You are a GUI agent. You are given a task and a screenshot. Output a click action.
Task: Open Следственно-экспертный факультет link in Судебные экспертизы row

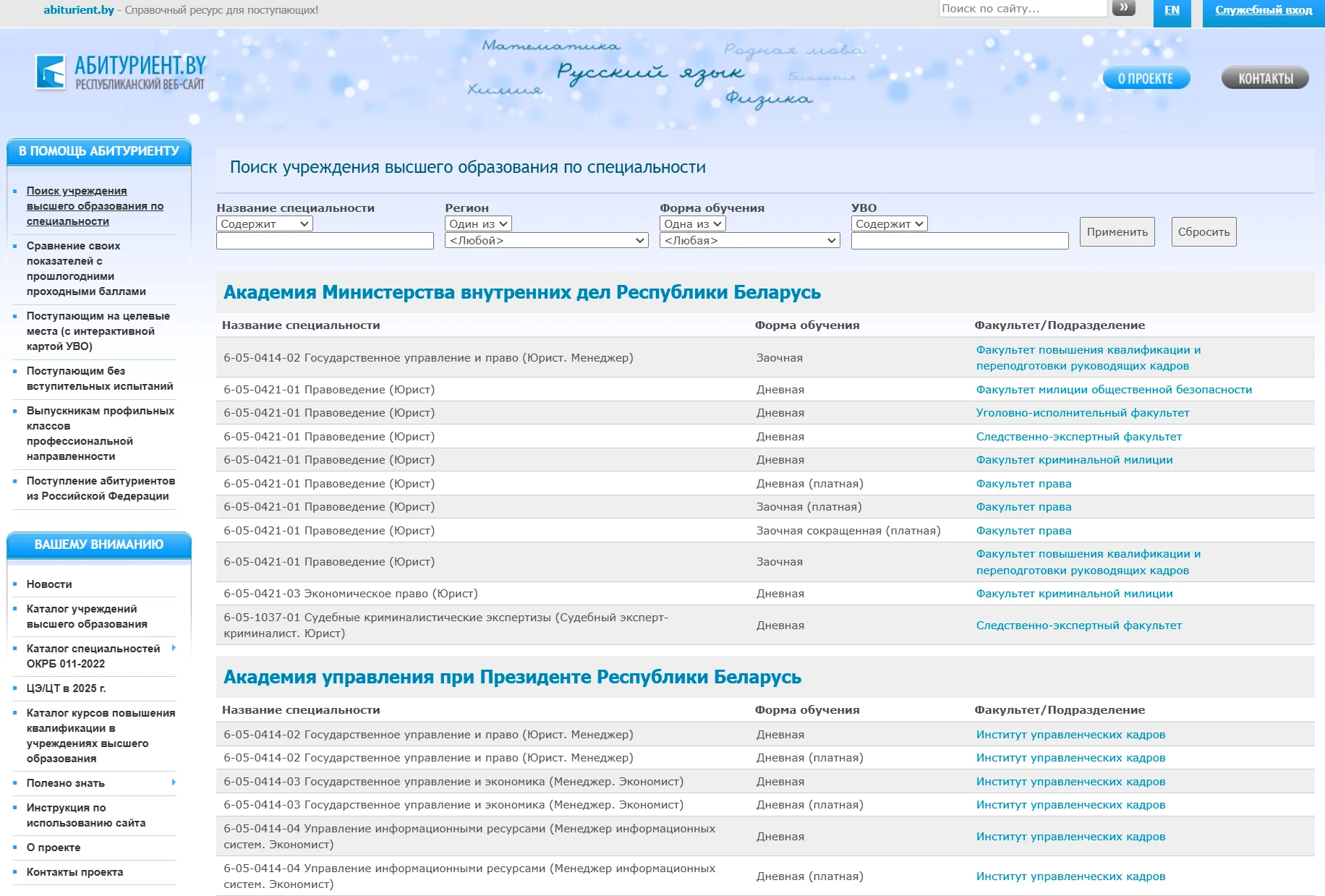point(1078,626)
